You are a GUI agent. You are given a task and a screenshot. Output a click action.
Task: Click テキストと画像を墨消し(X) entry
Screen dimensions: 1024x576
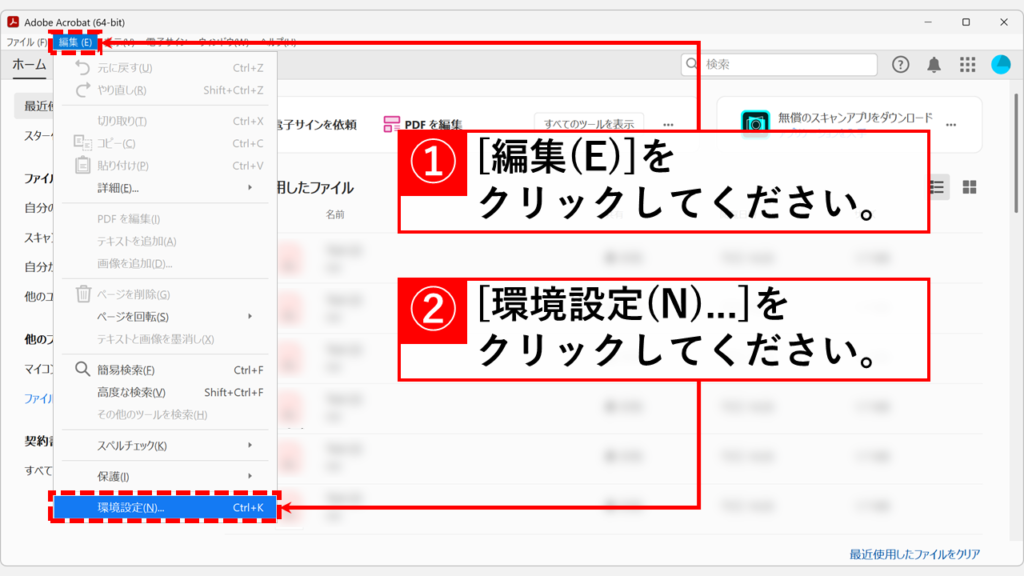(x=165, y=339)
